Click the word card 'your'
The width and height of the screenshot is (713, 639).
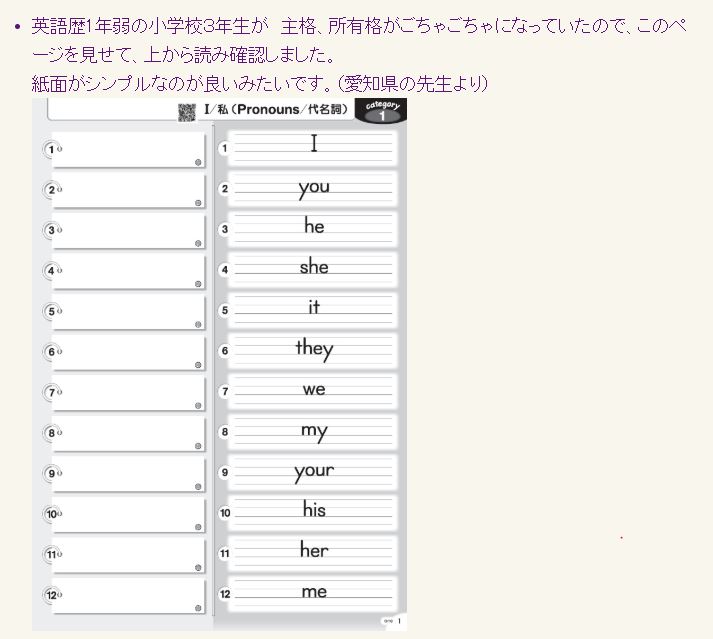[313, 471]
